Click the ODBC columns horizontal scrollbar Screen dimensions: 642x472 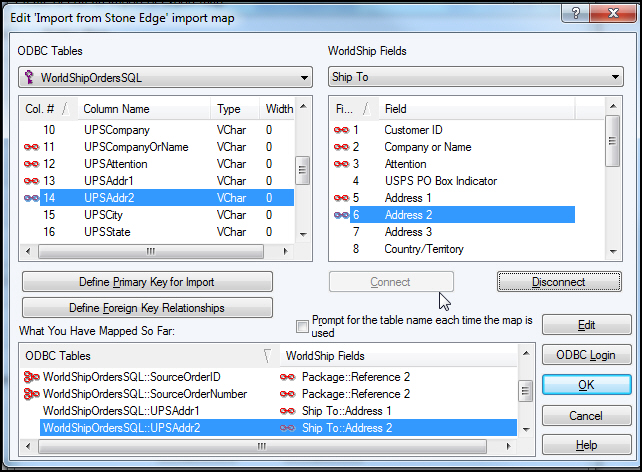[150, 252]
